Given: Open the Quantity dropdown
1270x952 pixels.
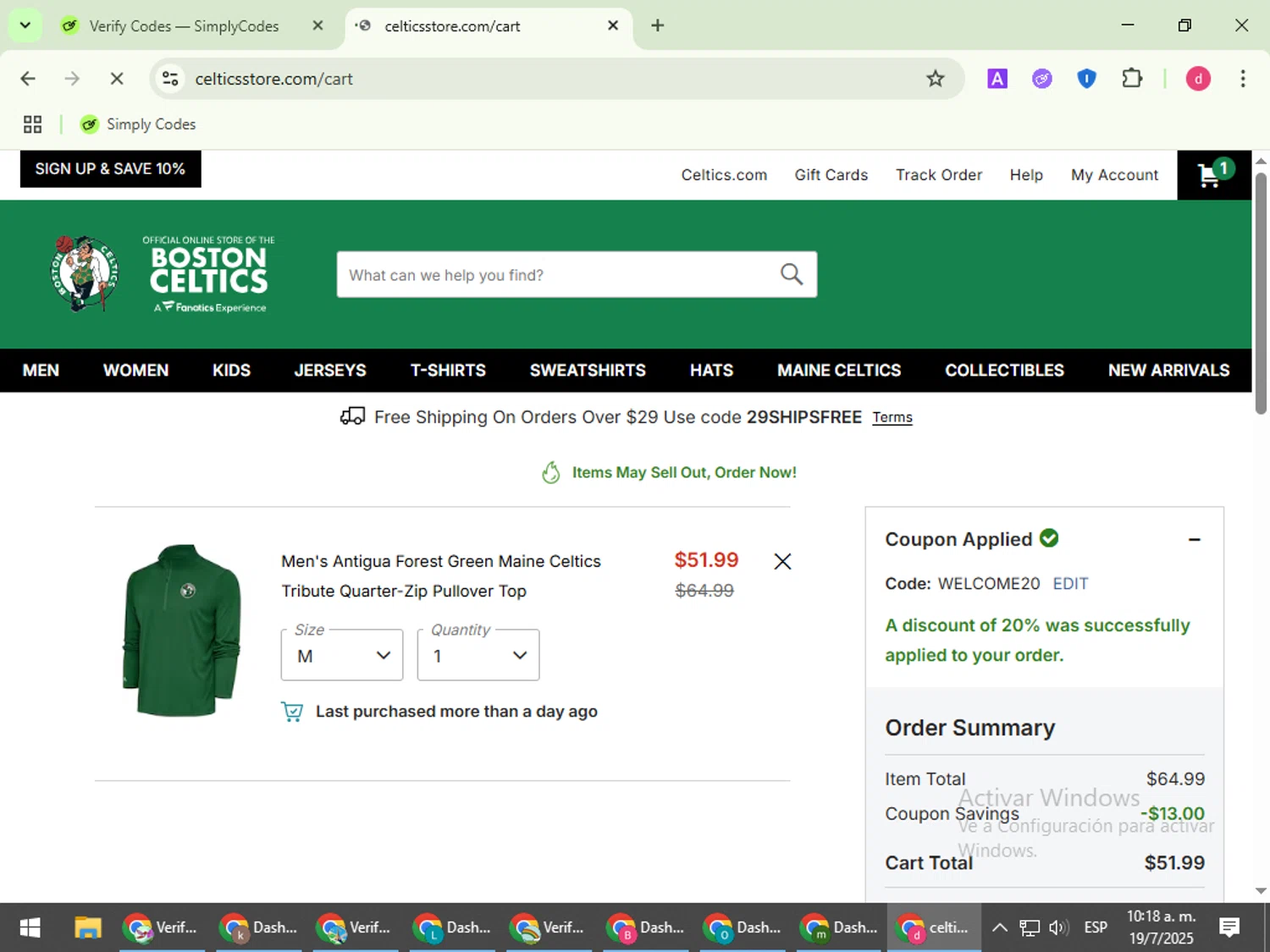Looking at the screenshot, I should (x=478, y=655).
